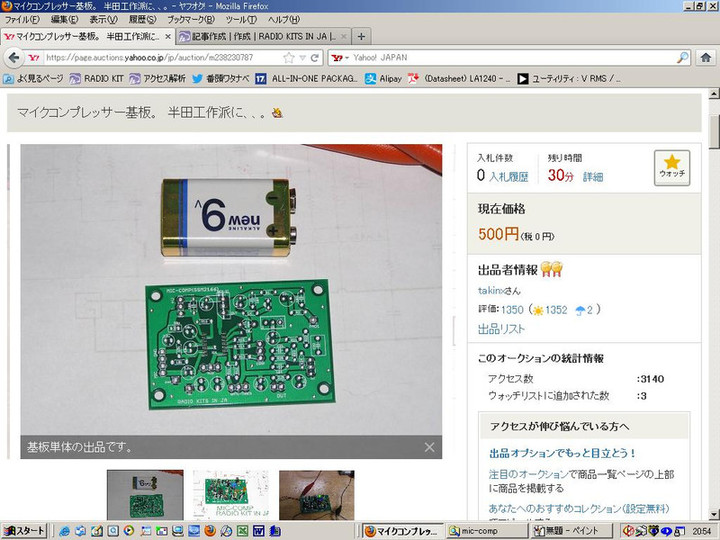This screenshot has width=720, height=540.
Task: Bookmark this page with the star icon
Action: click(x=288, y=58)
